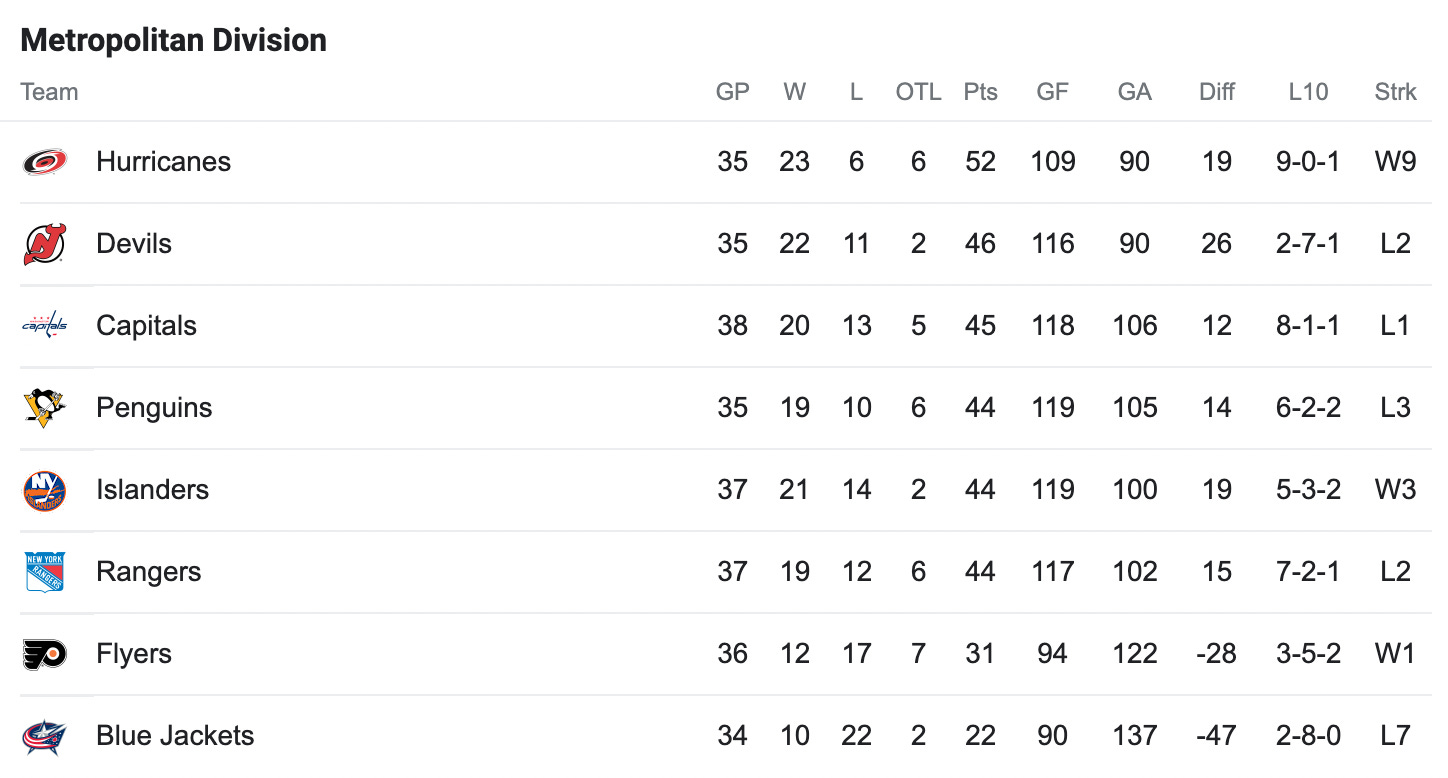1448x778 pixels.
Task: Click the Hurricanes team logo
Action: (x=45, y=162)
